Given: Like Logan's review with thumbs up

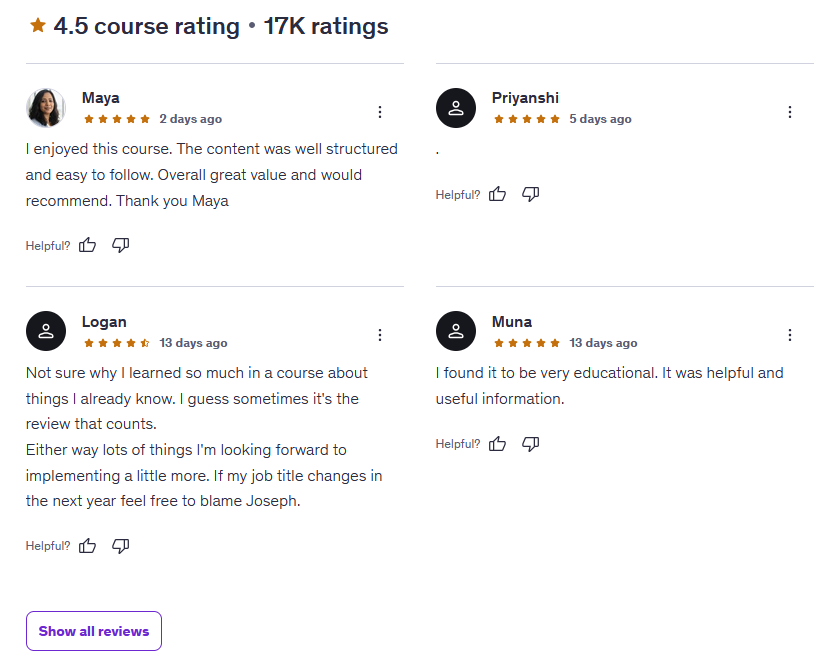Looking at the screenshot, I should [88, 546].
